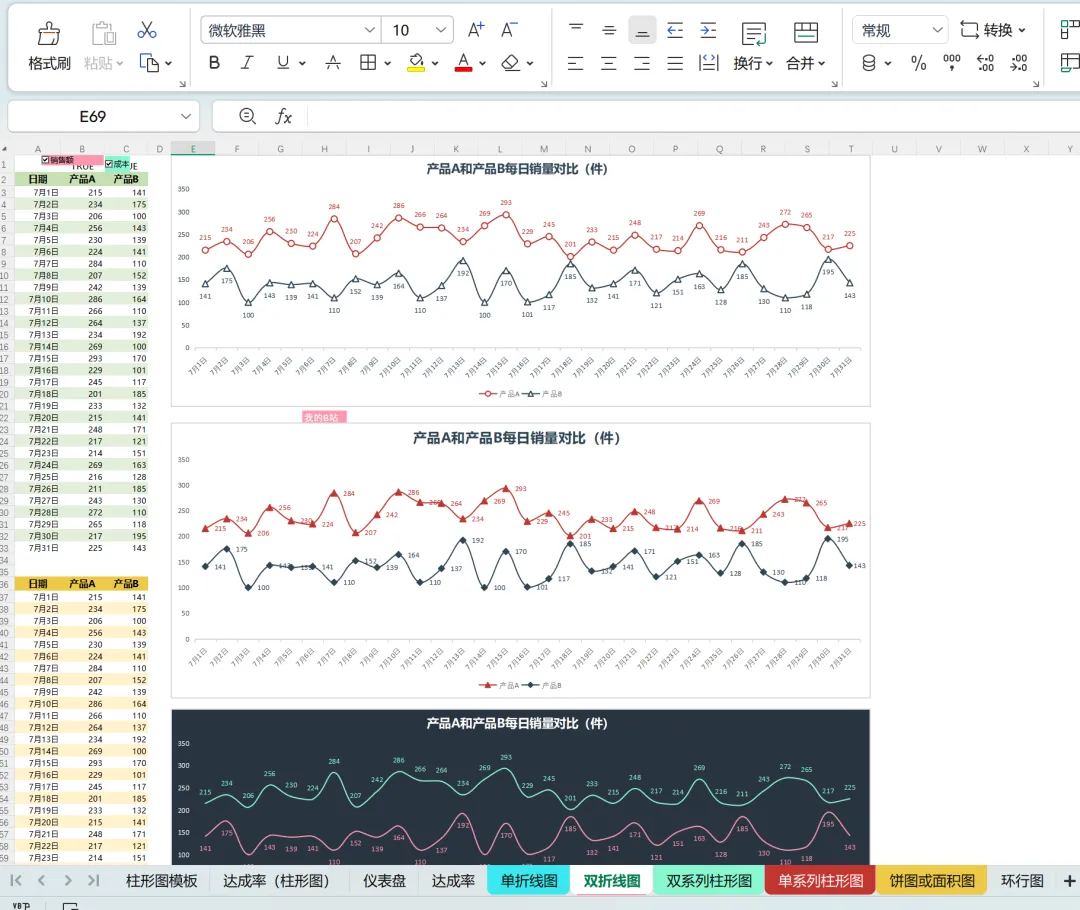The height and width of the screenshot is (910, 1080).
Task: Align cell content to bottom
Action: 642,30
